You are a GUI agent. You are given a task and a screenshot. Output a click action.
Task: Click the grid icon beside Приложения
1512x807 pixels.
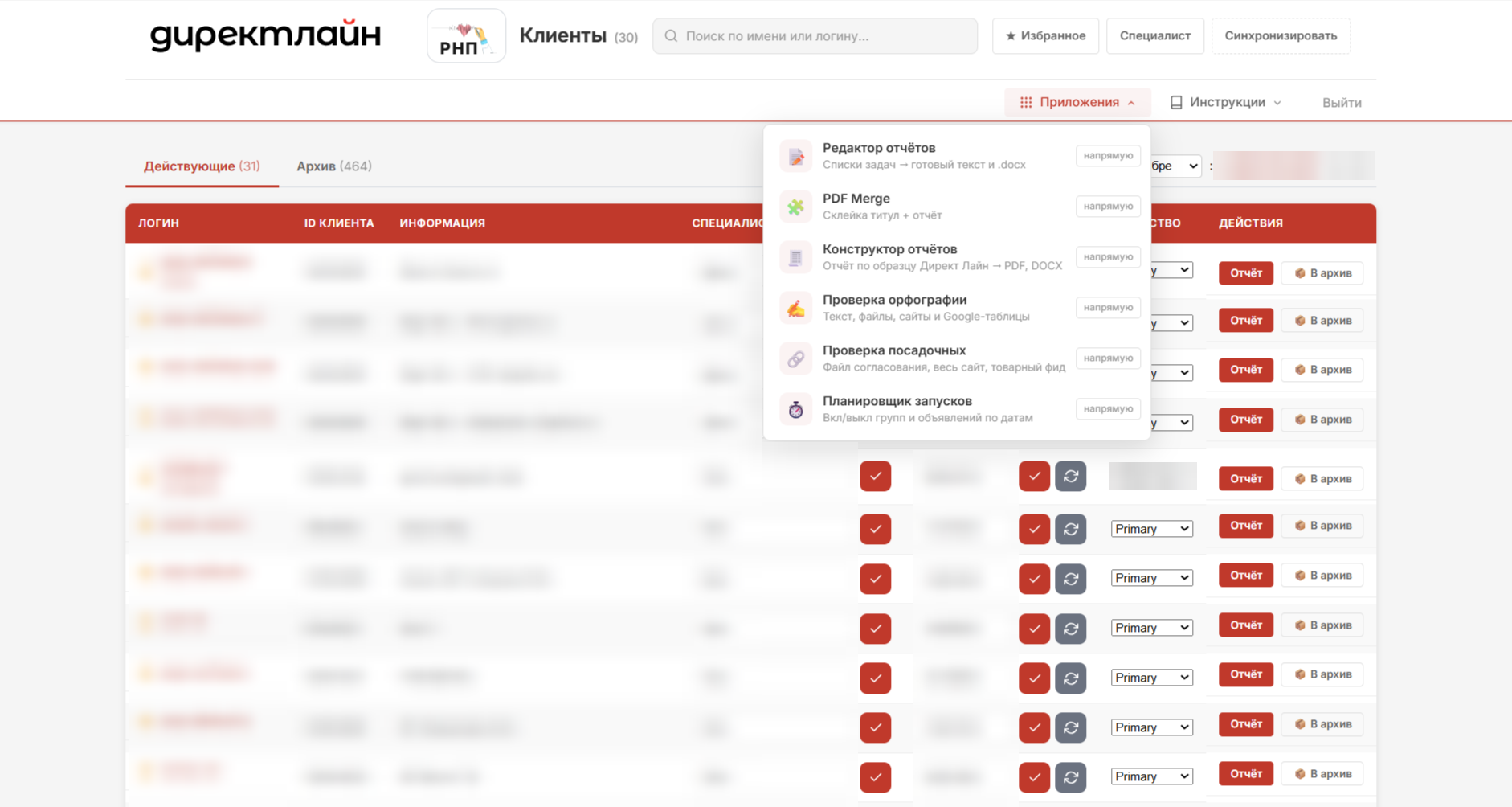[x=1026, y=102]
